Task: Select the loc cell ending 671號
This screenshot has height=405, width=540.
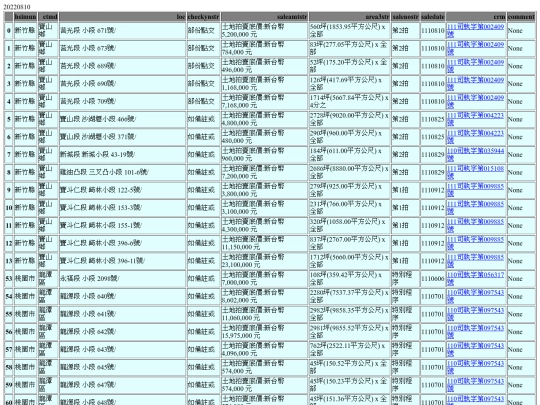Action: 122,31
